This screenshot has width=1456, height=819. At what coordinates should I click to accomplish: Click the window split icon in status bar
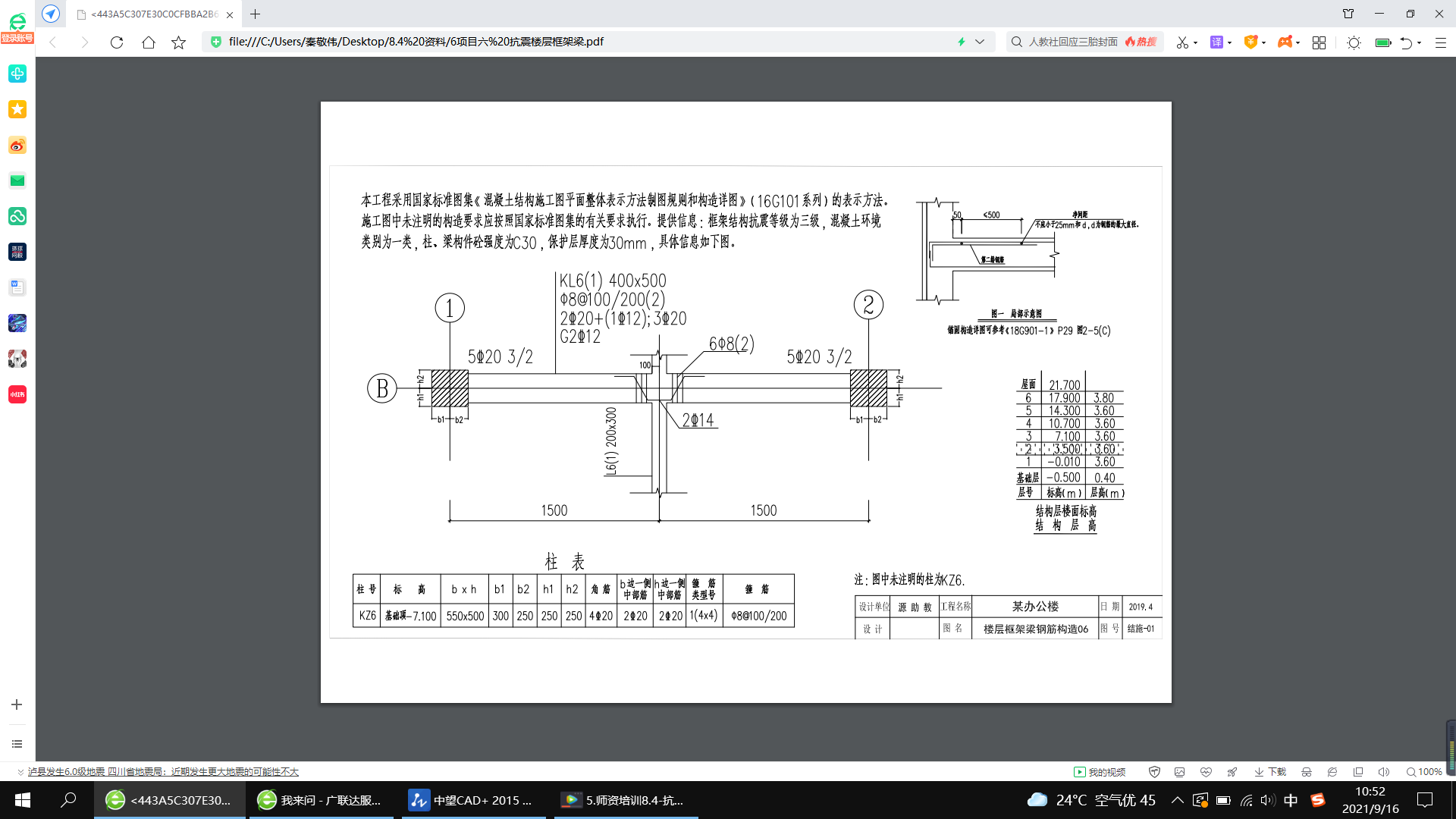point(1358,772)
